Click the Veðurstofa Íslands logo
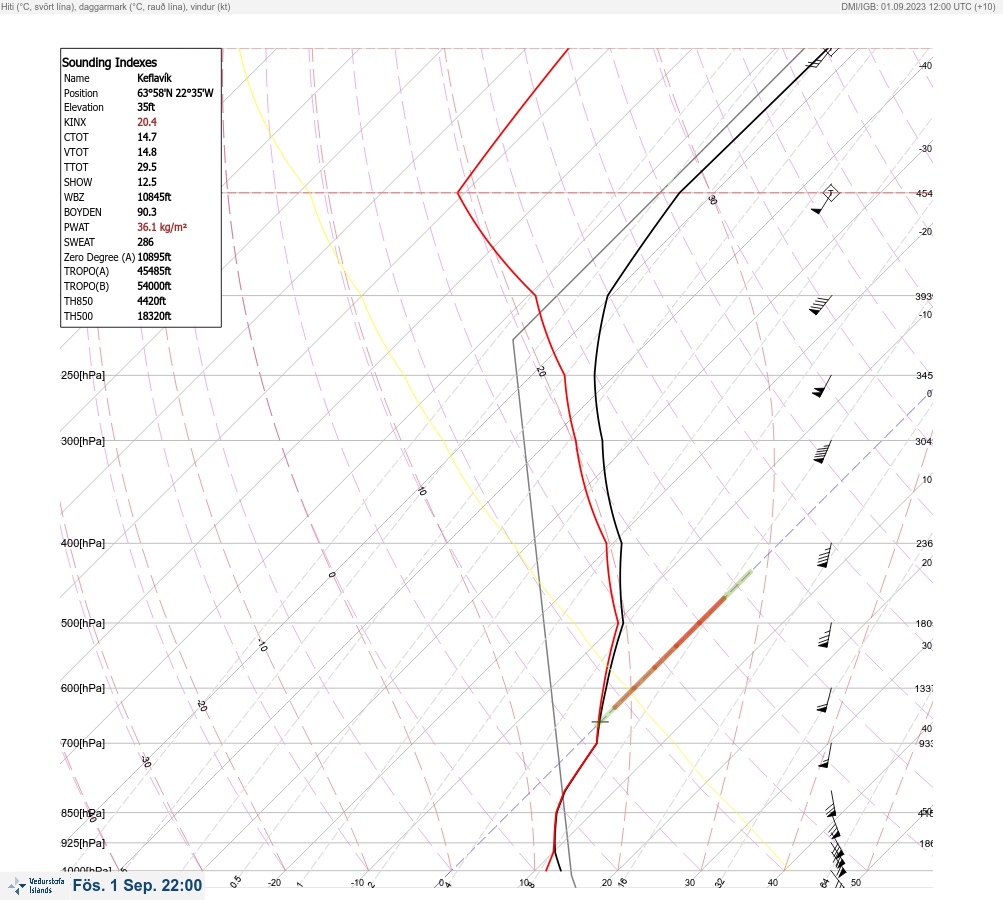This screenshot has width=1003, height=900. tap(36, 885)
